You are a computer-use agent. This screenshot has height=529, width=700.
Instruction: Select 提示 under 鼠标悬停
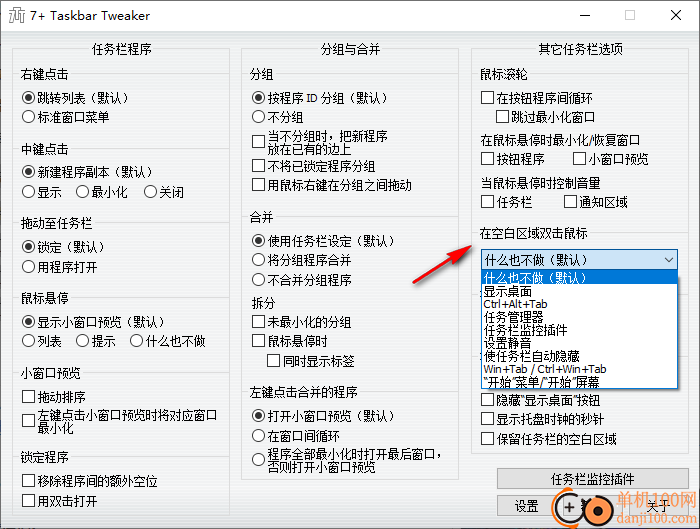pyautogui.click(x=83, y=341)
